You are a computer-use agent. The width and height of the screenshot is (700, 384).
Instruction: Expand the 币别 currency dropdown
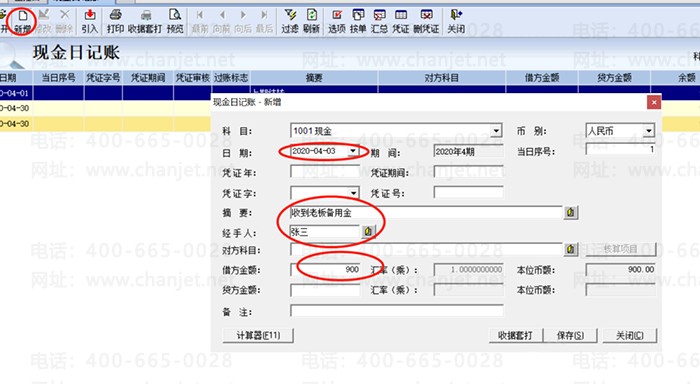click(649, 130)
